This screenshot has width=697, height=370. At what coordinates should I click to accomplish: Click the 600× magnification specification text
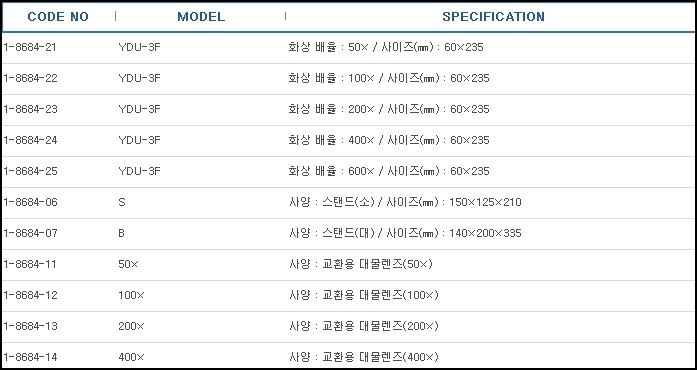389,171
